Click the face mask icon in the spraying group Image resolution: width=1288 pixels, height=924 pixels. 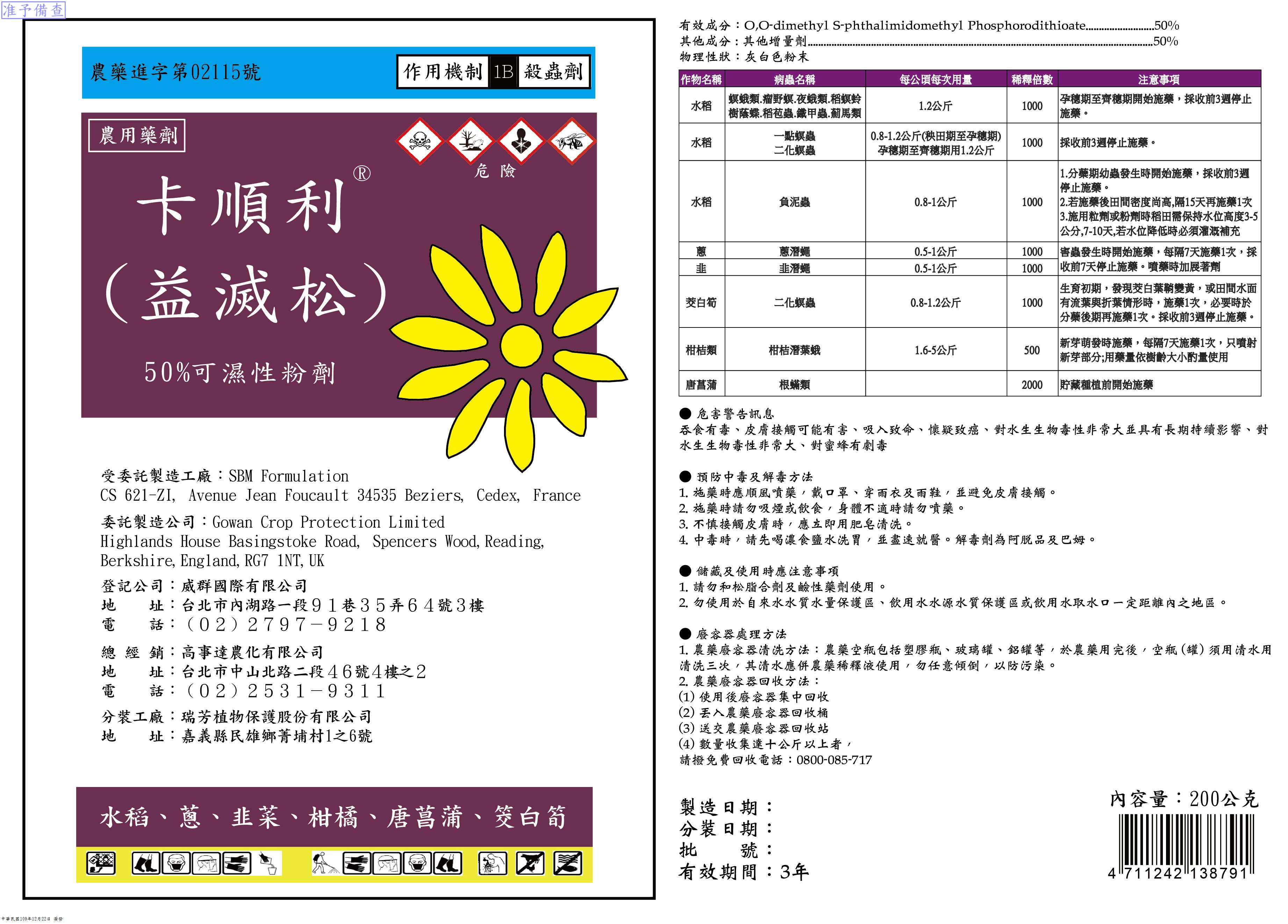coord(417,863)
